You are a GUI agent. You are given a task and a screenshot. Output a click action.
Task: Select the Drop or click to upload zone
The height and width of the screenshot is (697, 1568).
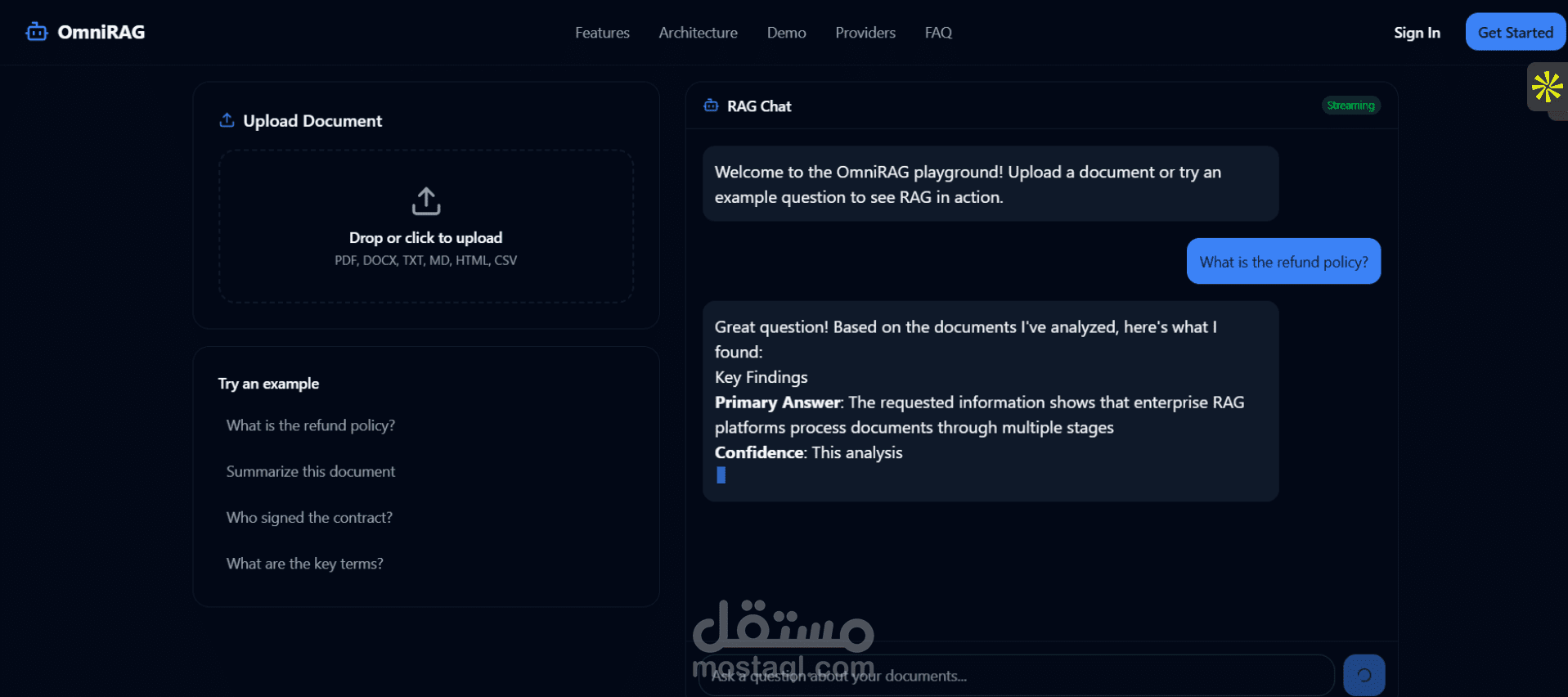pyautogui.click(x=425, y=227)
